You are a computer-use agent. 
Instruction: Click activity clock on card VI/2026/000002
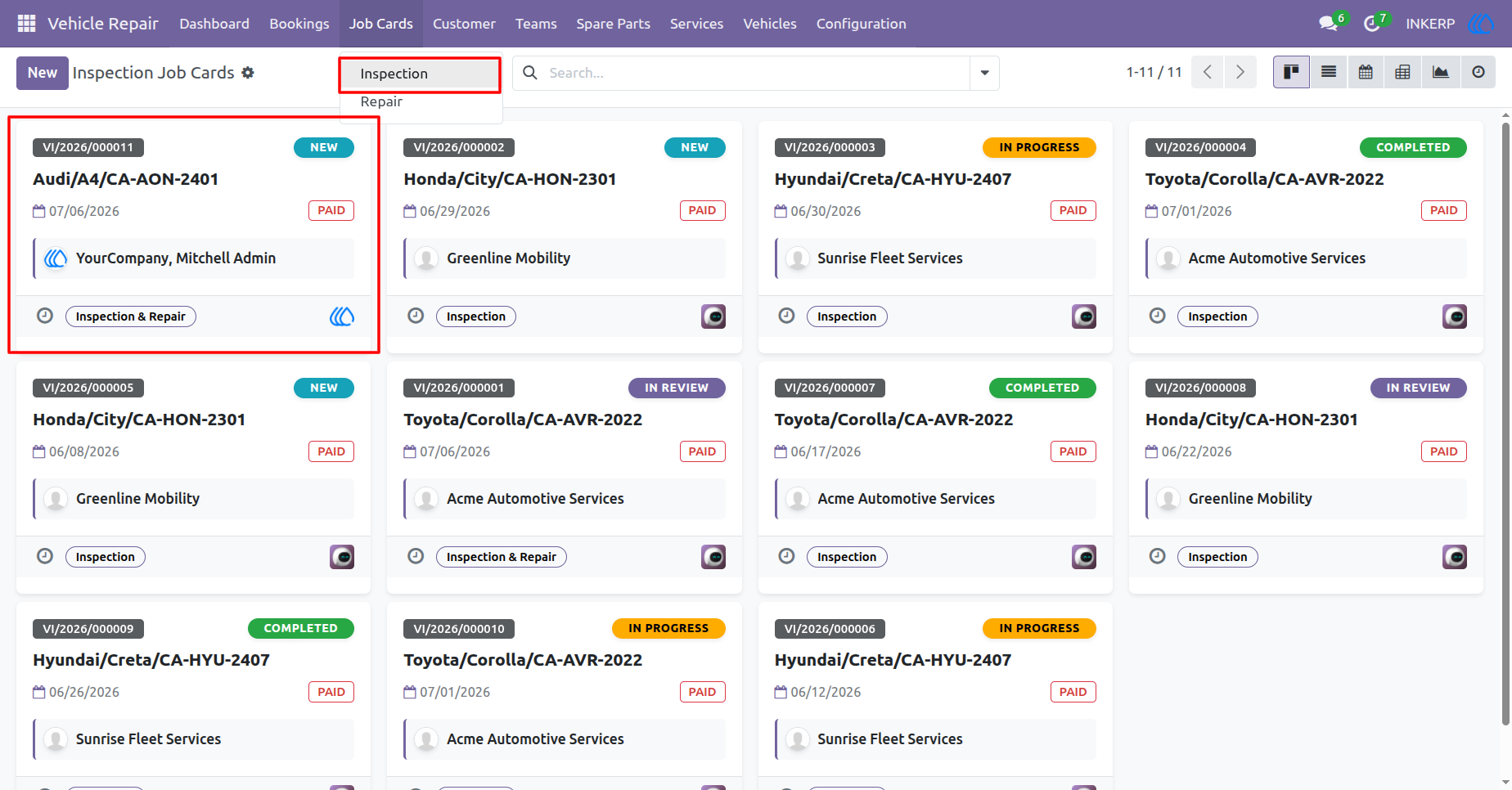[416, 316]
